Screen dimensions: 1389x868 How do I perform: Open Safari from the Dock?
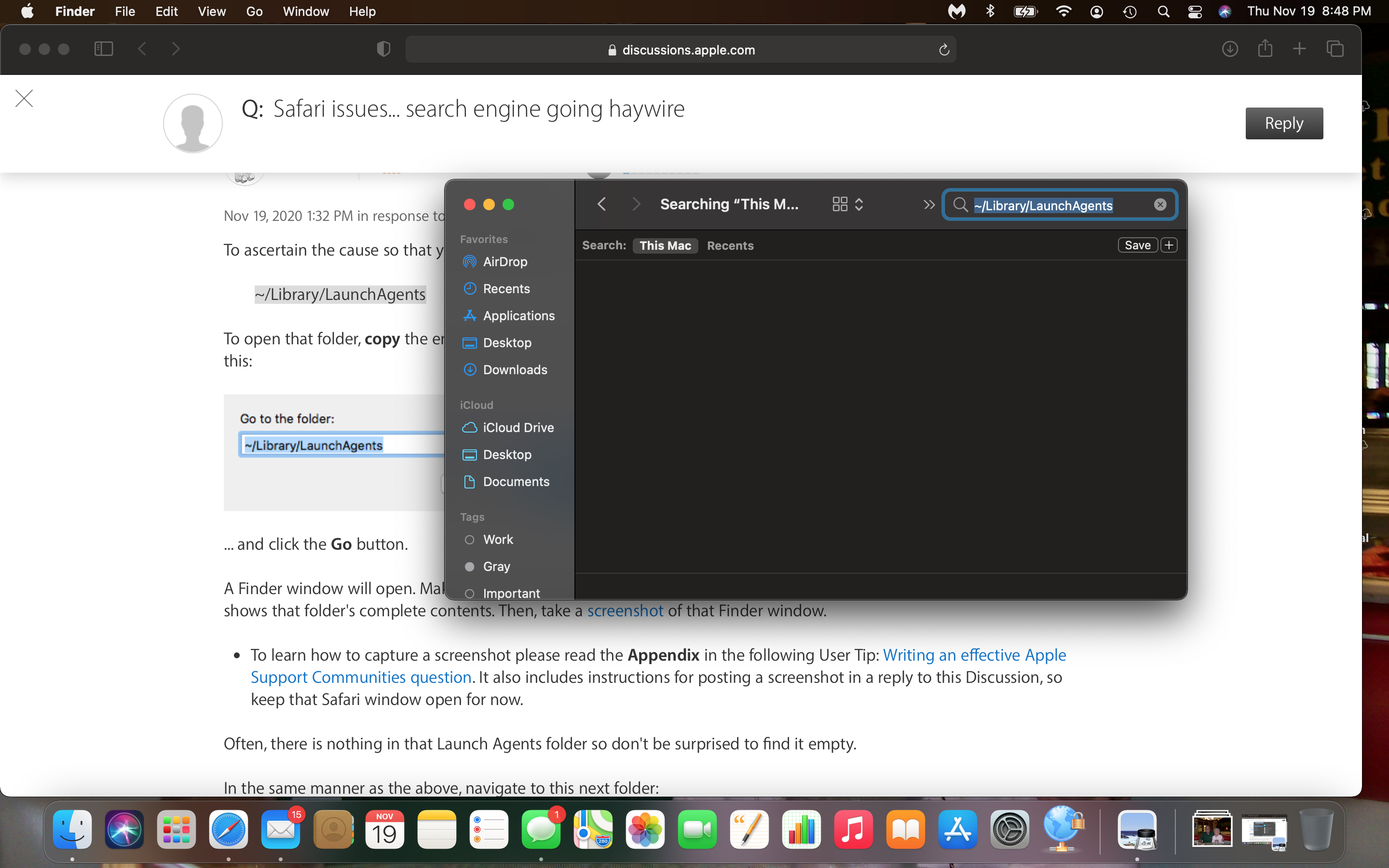coord(229,829)
